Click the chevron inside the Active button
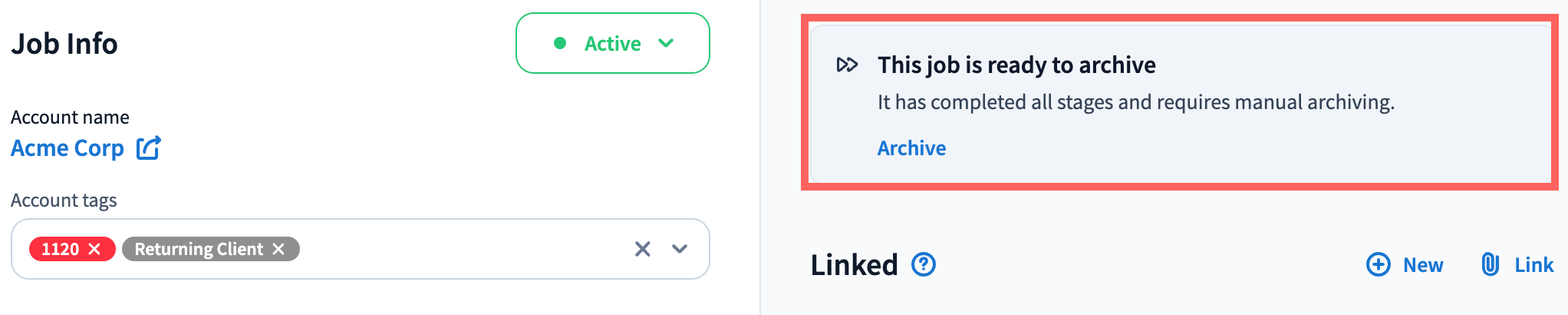The image size is (1568, 315). tap(666, 44)
